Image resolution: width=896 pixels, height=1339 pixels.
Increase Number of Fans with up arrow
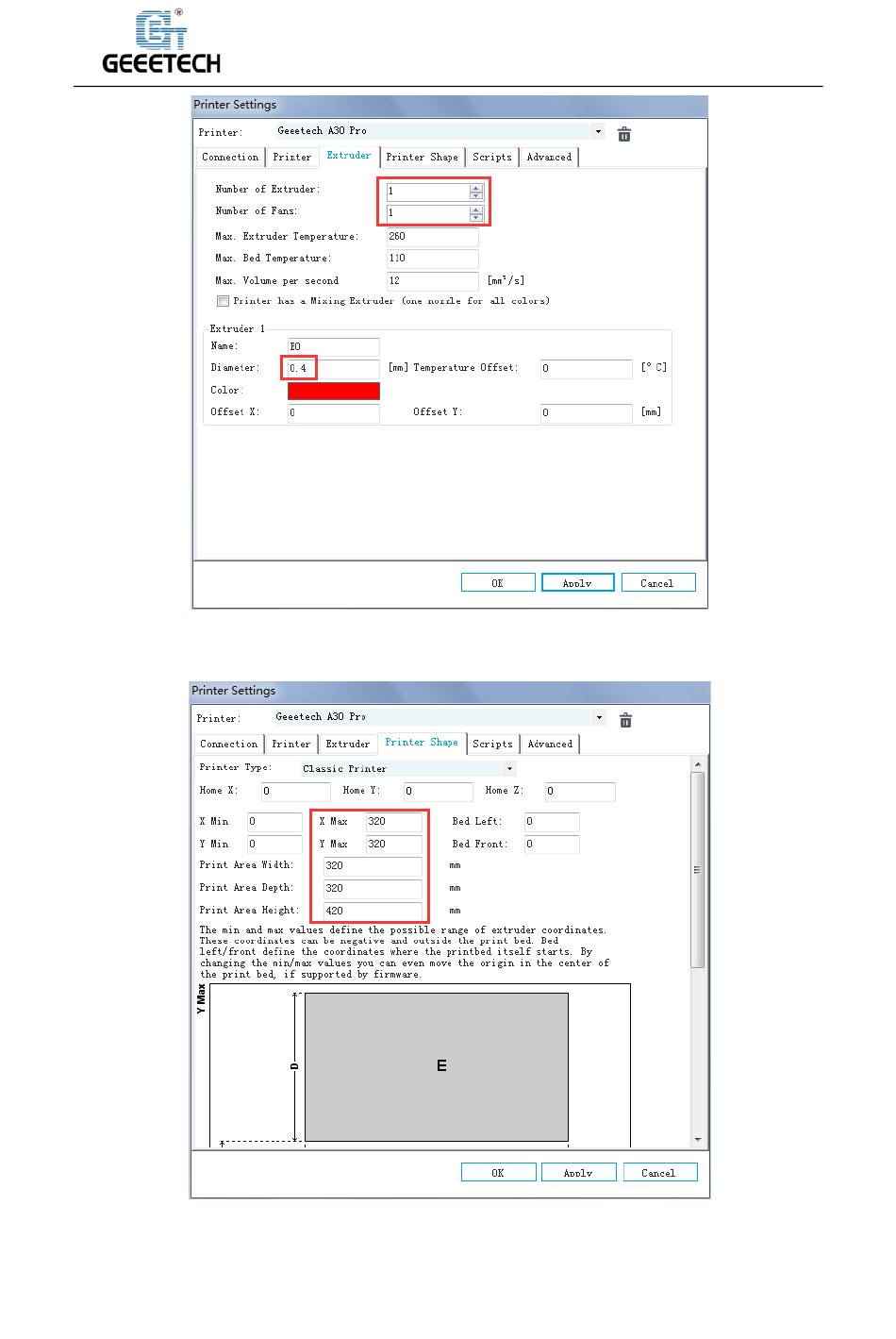pyautogui.click(x=476, y=209)
